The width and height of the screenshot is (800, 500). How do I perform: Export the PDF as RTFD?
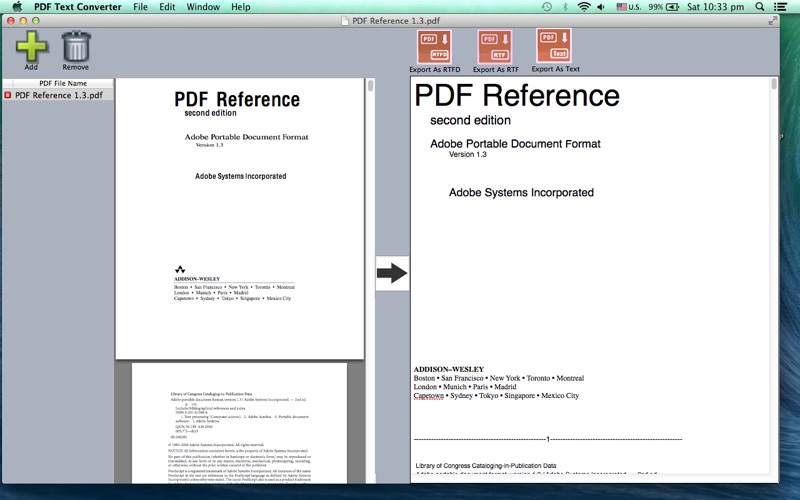click(434, 47)
